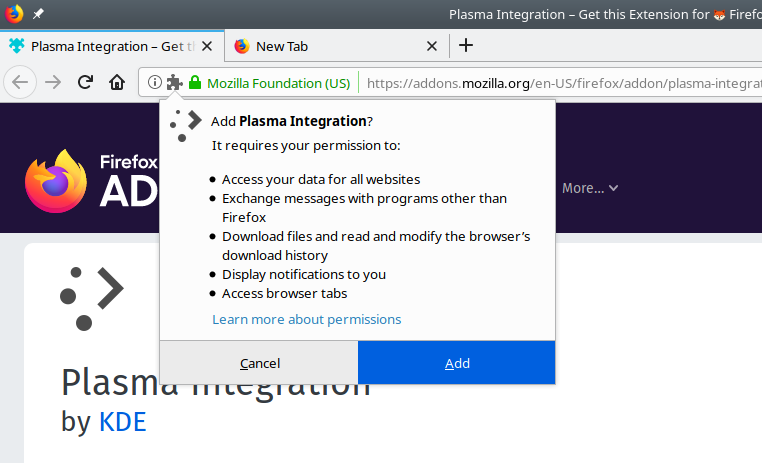762x463 pixels.
Task: Click Mozilla Foundation (US) identity label
Action: [x=278, y=83]
